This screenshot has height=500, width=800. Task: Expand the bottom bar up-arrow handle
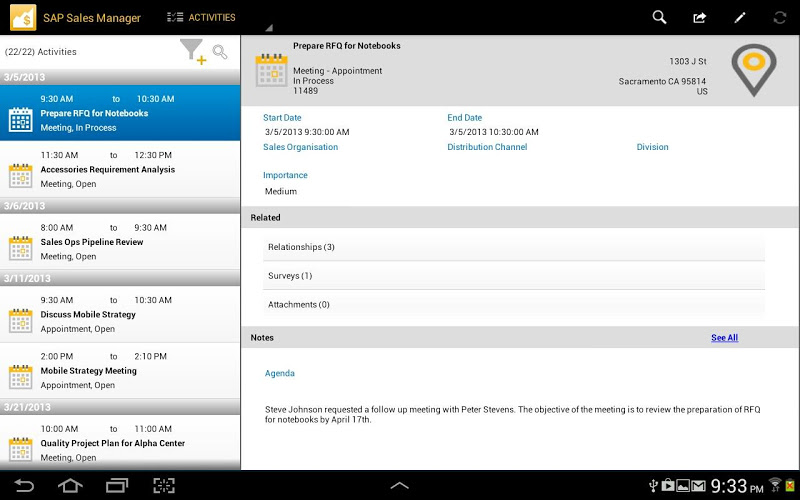click(x=399, y=486)
